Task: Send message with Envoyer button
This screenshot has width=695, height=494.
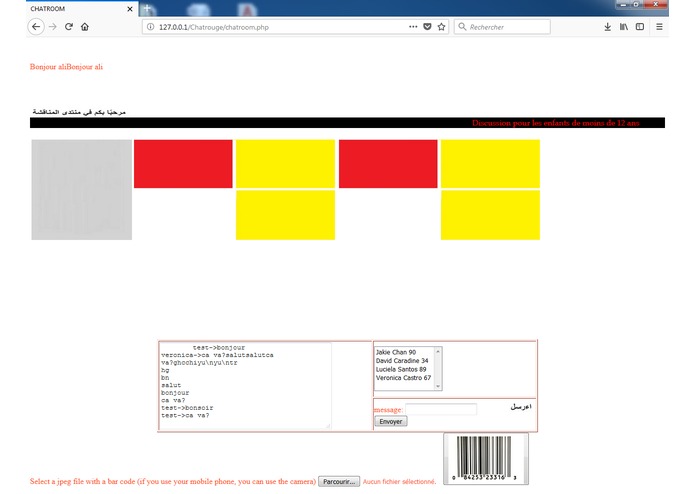Action: pyautogui.click(x=391, y=421)
